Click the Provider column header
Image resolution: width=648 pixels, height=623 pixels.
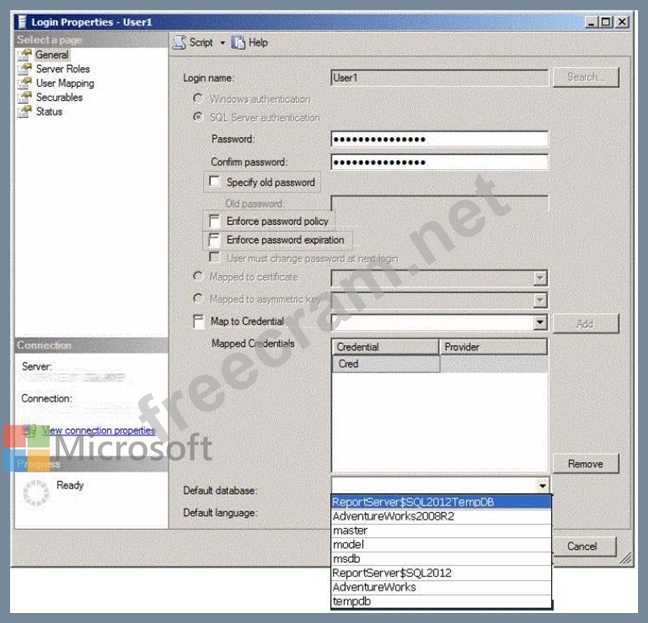(x=493, y=347)
